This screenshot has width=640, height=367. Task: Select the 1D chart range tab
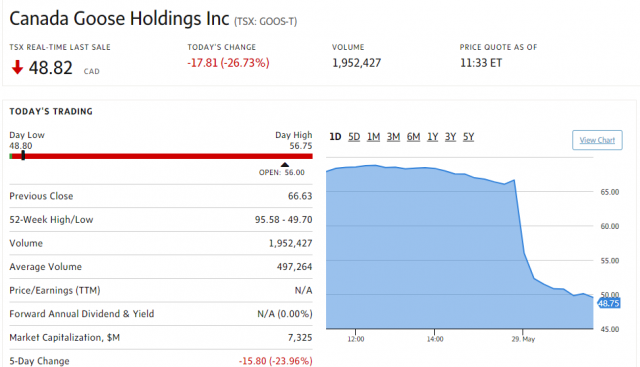(335, 137)
